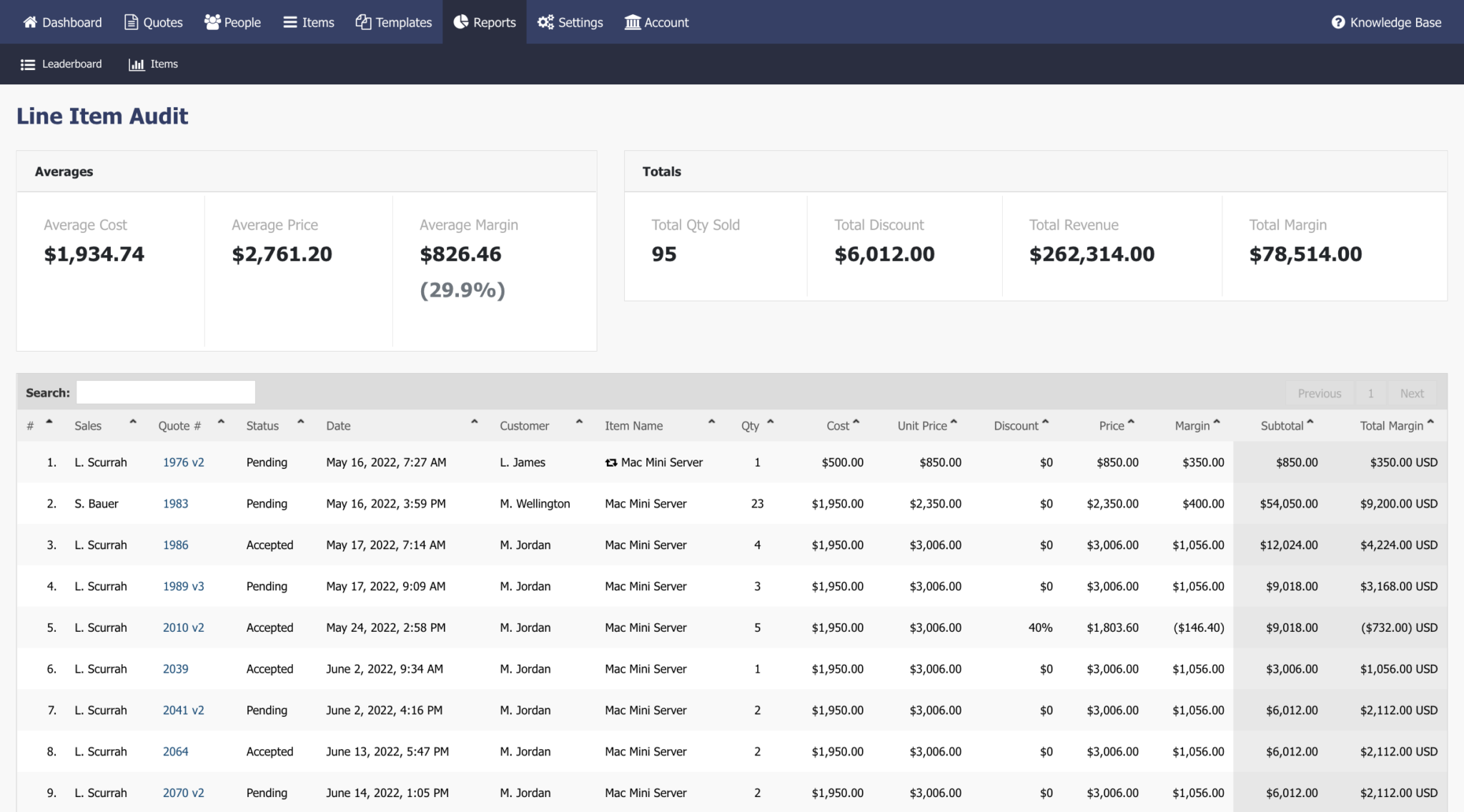This screenshot has height=812, width=1464.
Task: Sort the Qty column with its arrow
Action: coord(770,422)
